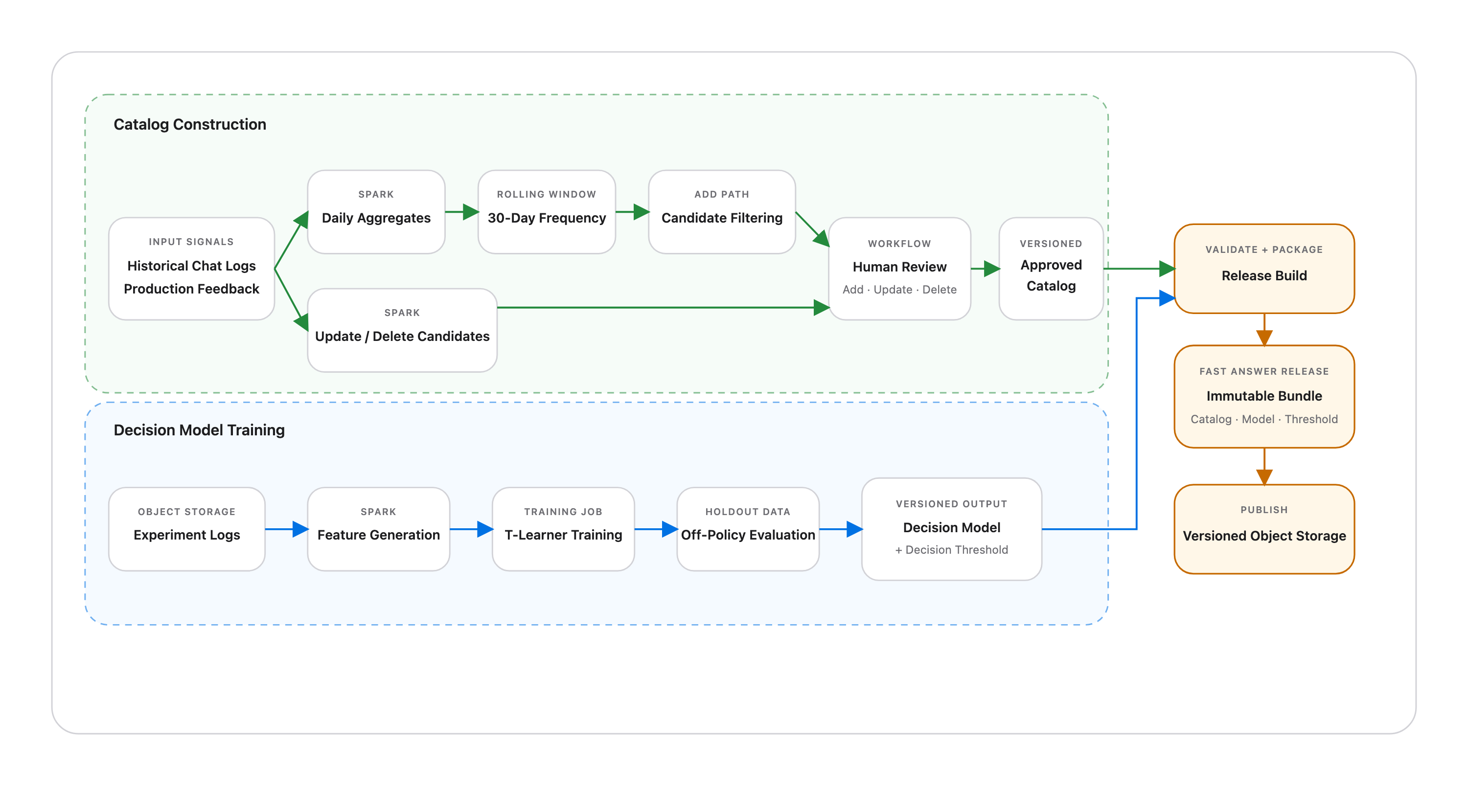Select the Experiment Logs node
The image size is (1468, 812).
coord(187,529)
